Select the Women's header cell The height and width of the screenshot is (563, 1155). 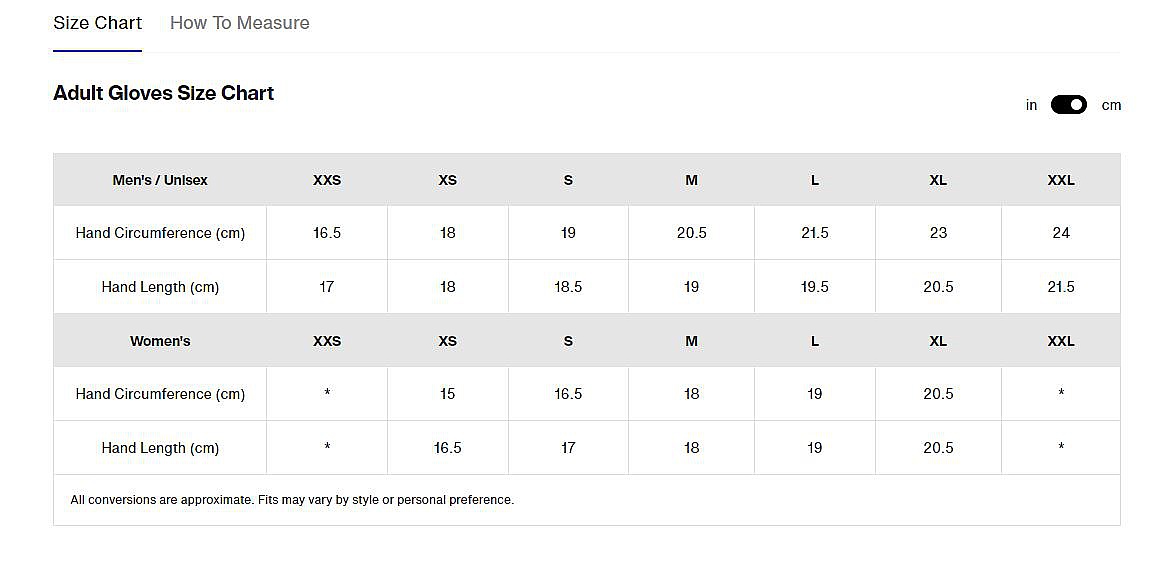(x=160, y=341)
